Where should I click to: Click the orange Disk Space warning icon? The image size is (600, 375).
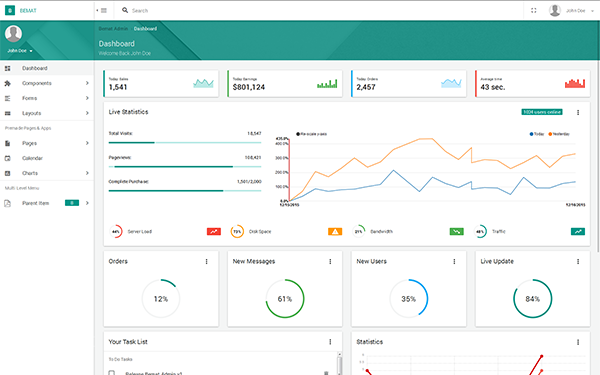pos(335,232)
